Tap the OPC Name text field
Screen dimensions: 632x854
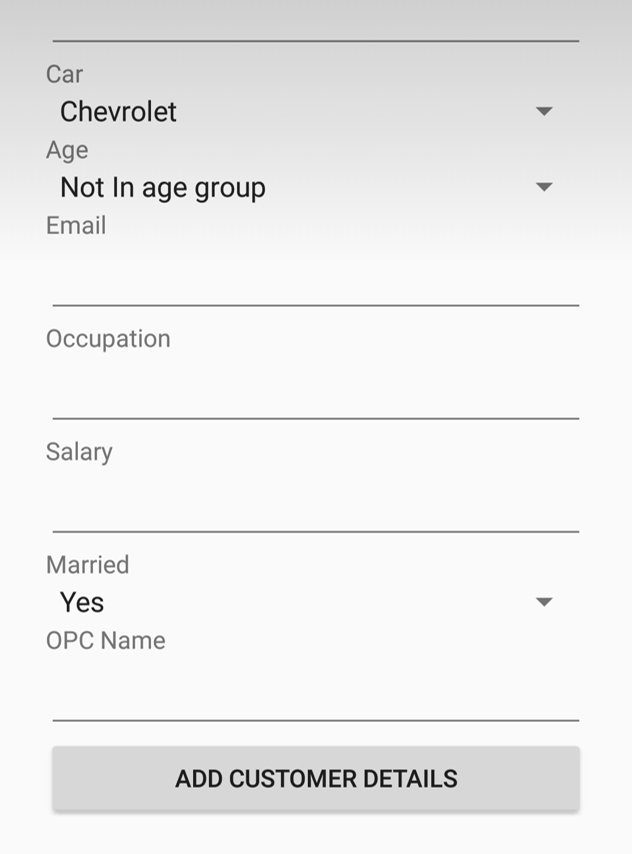[x=315, y=692]
